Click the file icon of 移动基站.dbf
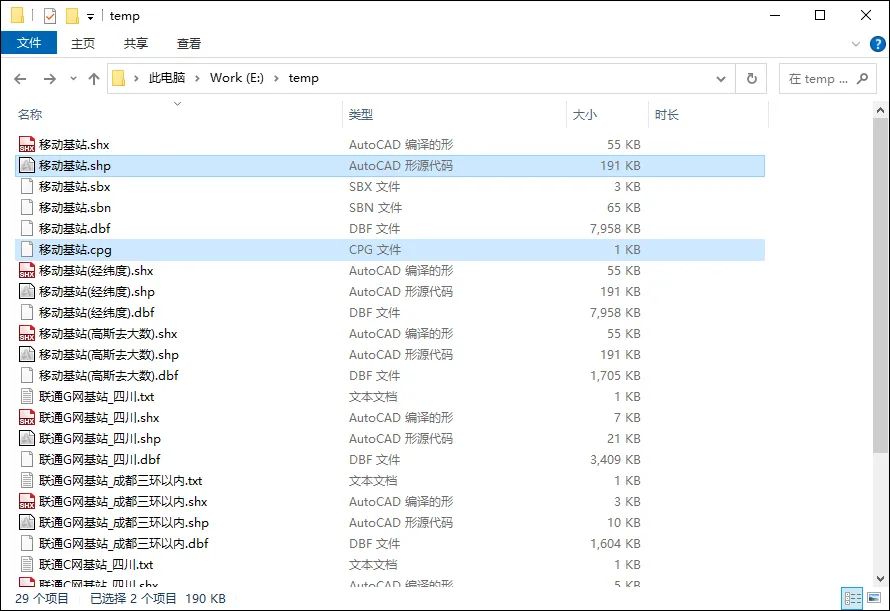This screenshot has height=611, width=890. 27,228
